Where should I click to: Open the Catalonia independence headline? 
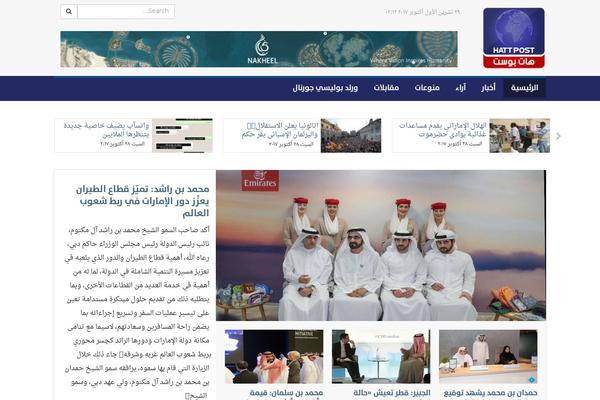pos(280,130)
